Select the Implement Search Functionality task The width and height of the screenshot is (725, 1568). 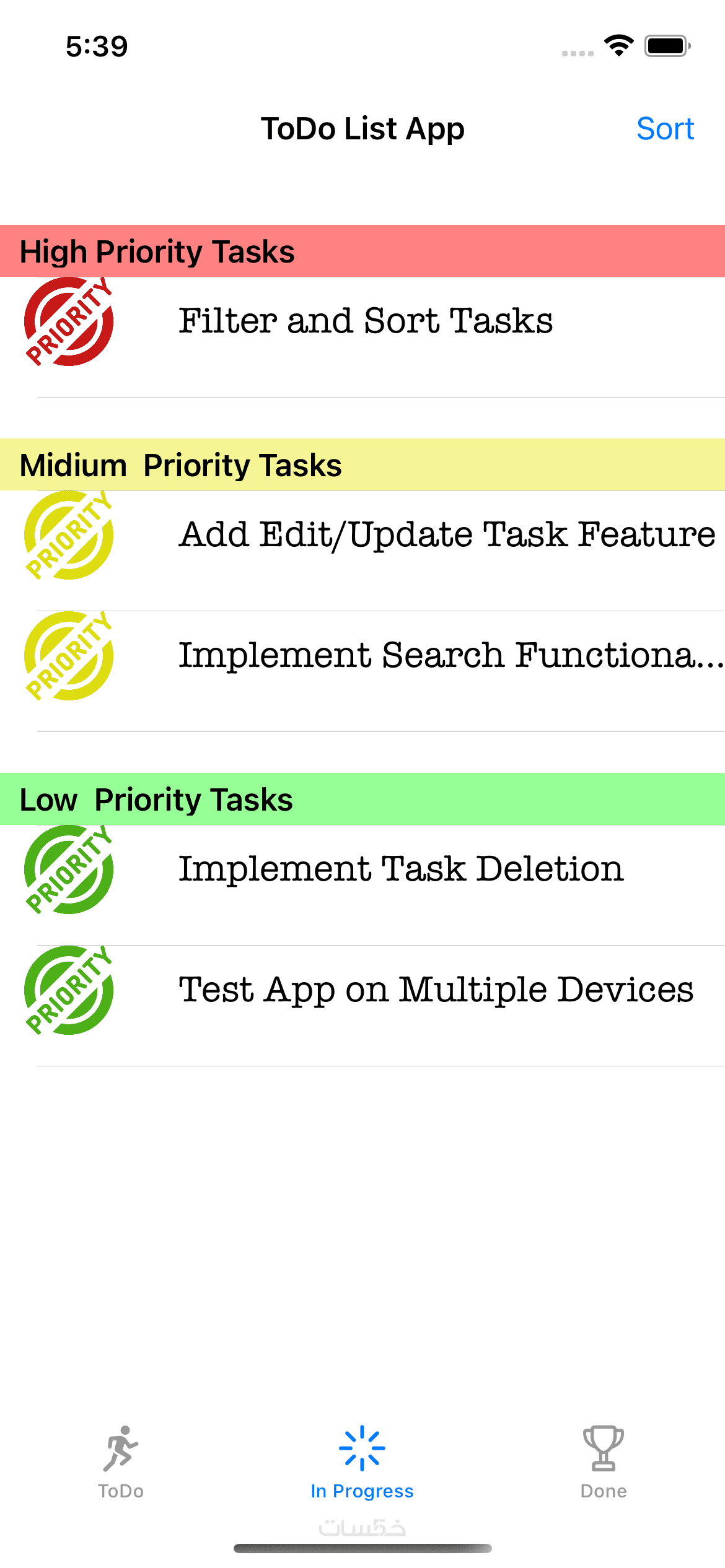[x=449, y=656]
